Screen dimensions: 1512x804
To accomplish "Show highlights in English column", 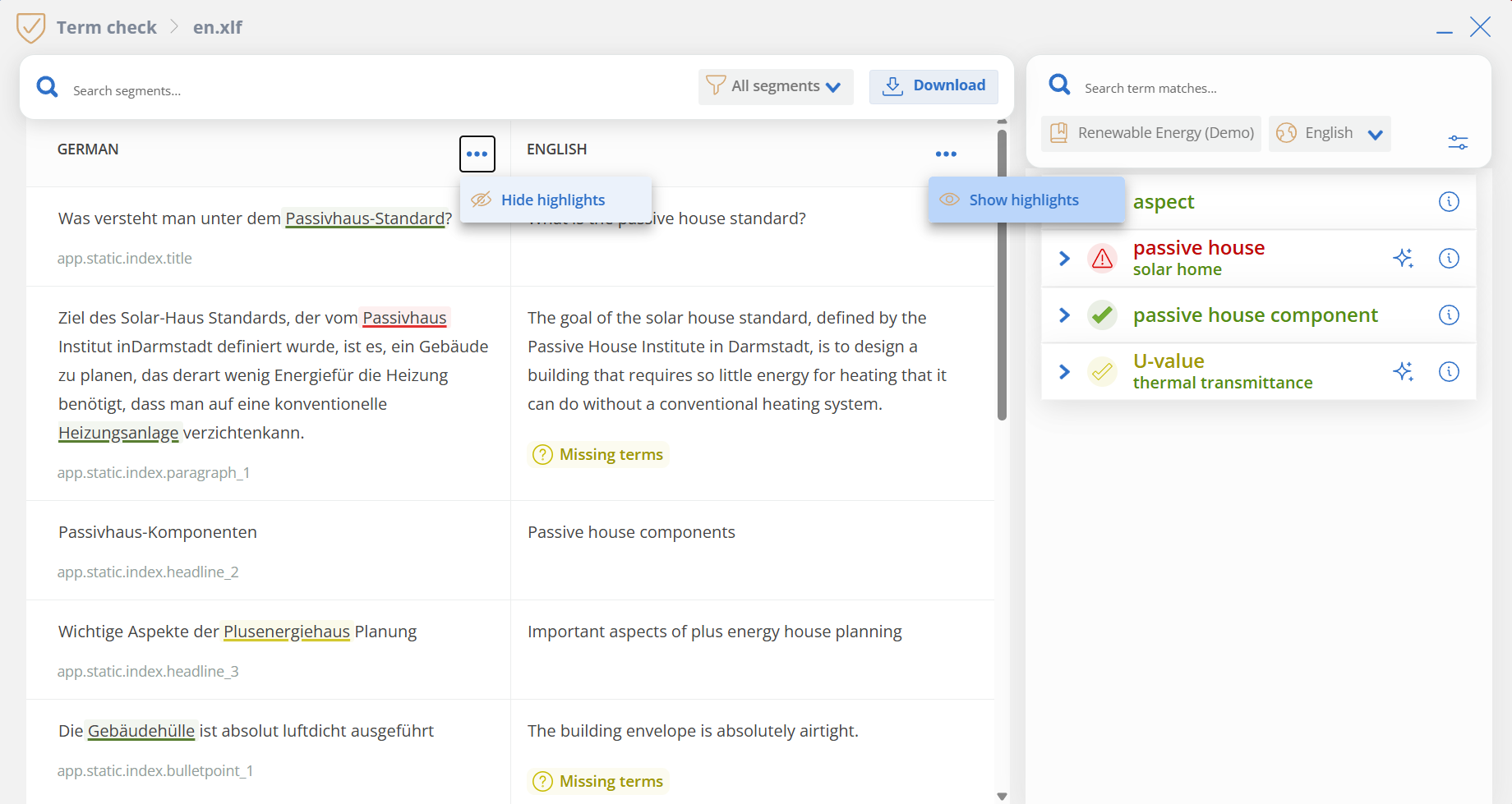I will 1026,200.
